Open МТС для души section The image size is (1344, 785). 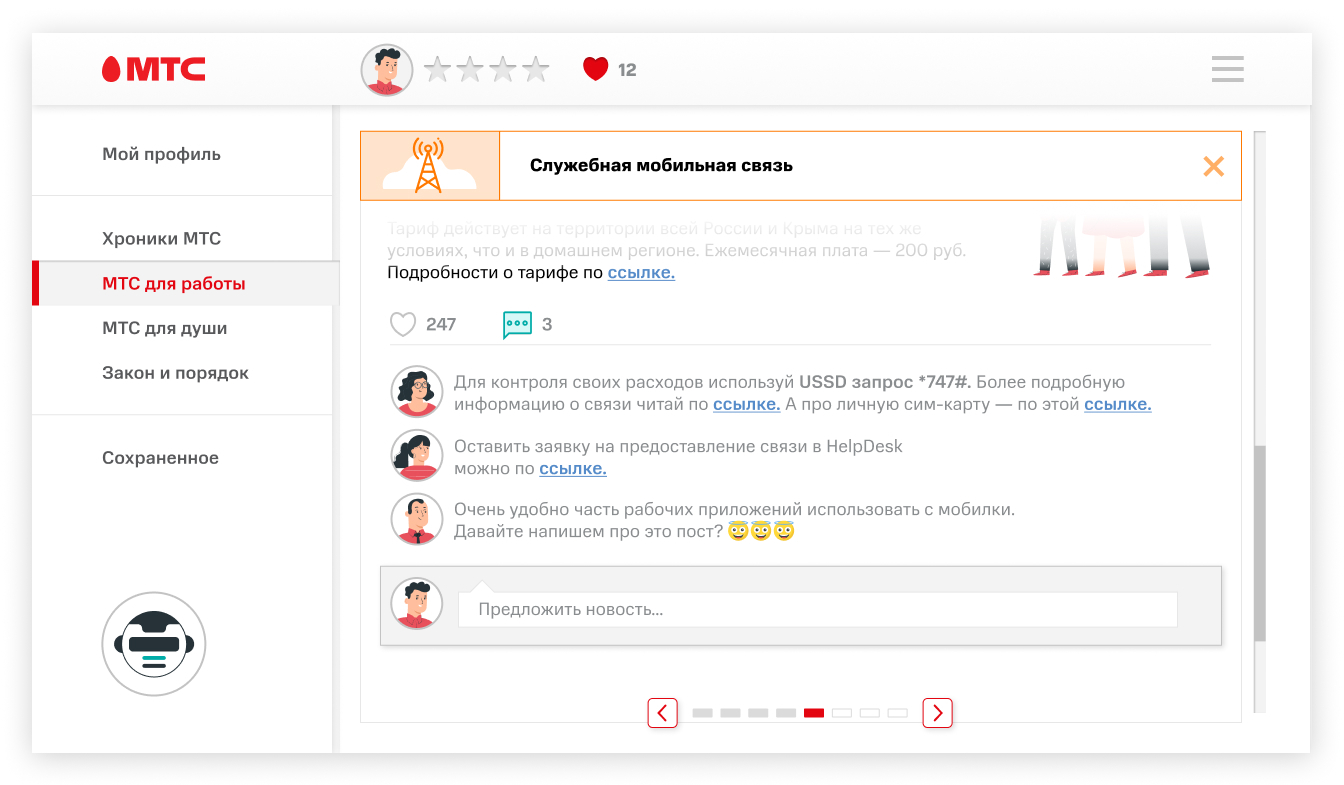point(165,328)
